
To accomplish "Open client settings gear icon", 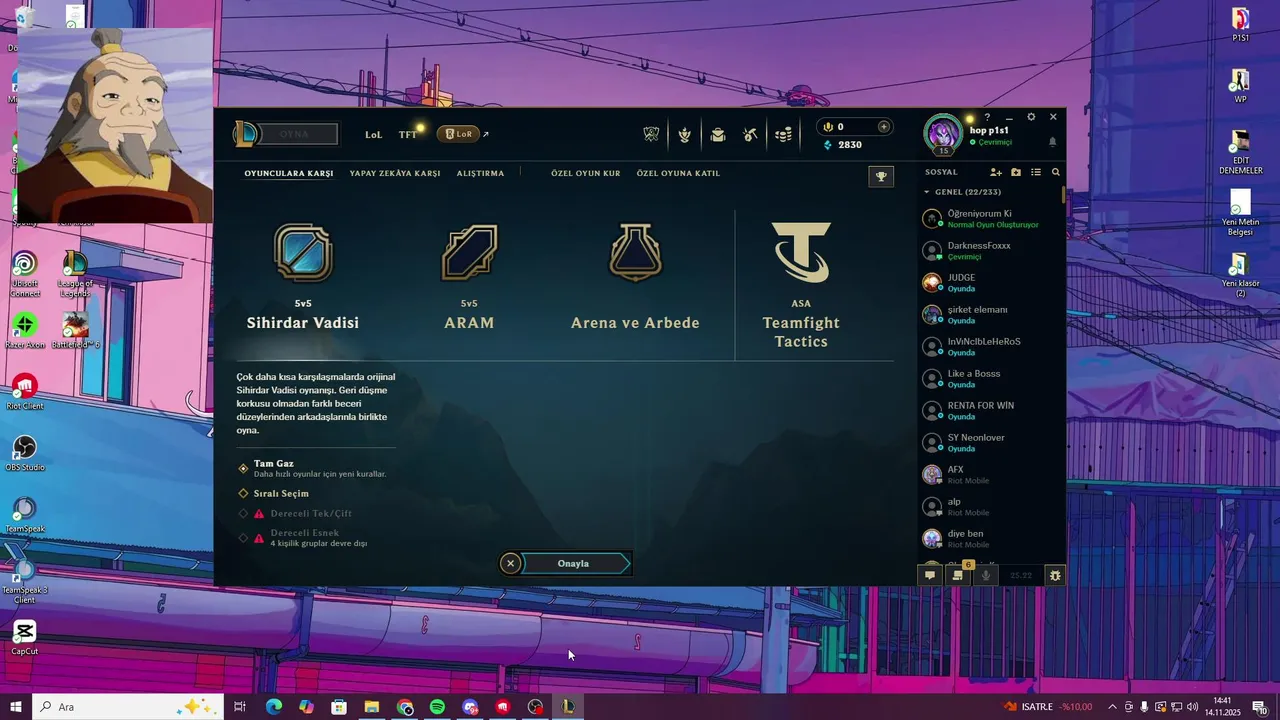I will tap(1031, 117).
